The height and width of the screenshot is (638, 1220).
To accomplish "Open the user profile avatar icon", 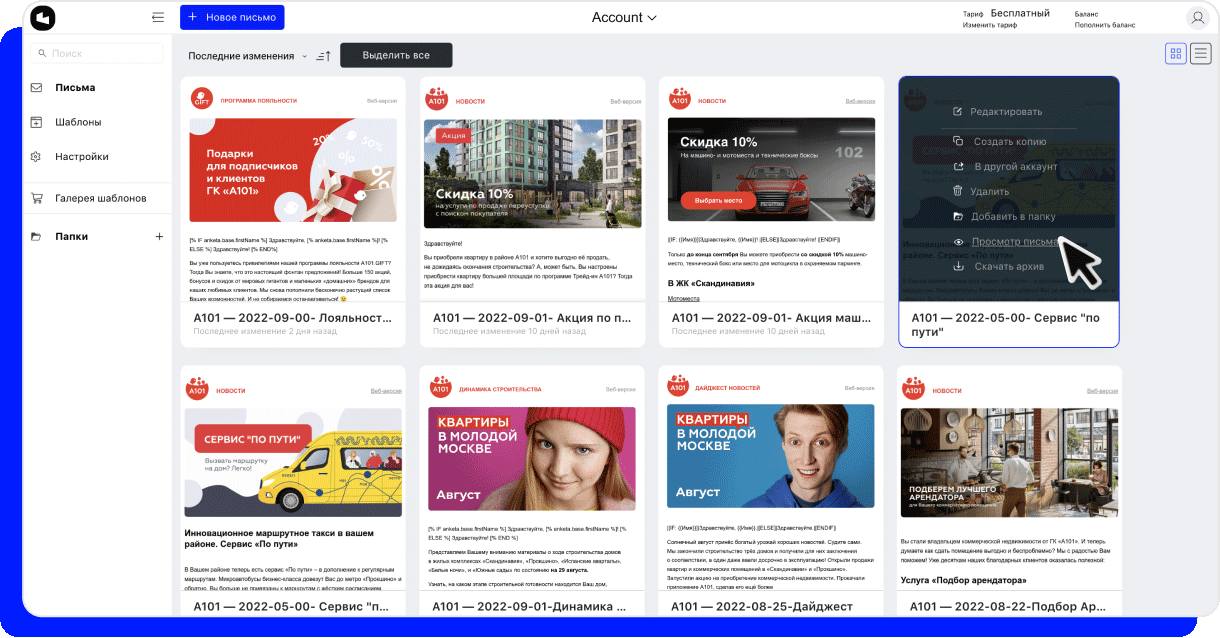I will pyautogui.click(x=1197, y=17).
